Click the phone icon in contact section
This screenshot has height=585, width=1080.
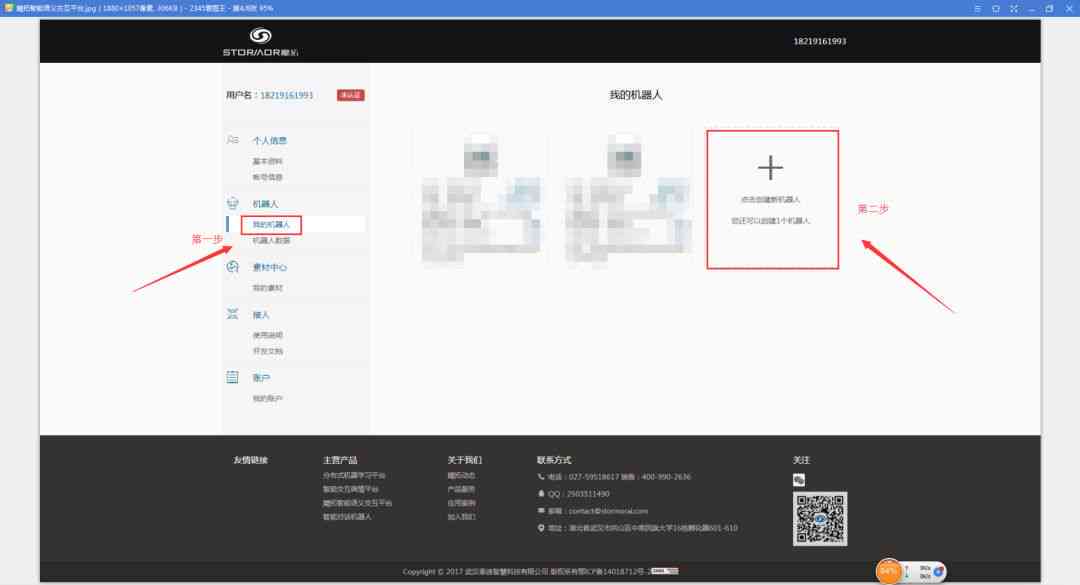click(541, 477)
